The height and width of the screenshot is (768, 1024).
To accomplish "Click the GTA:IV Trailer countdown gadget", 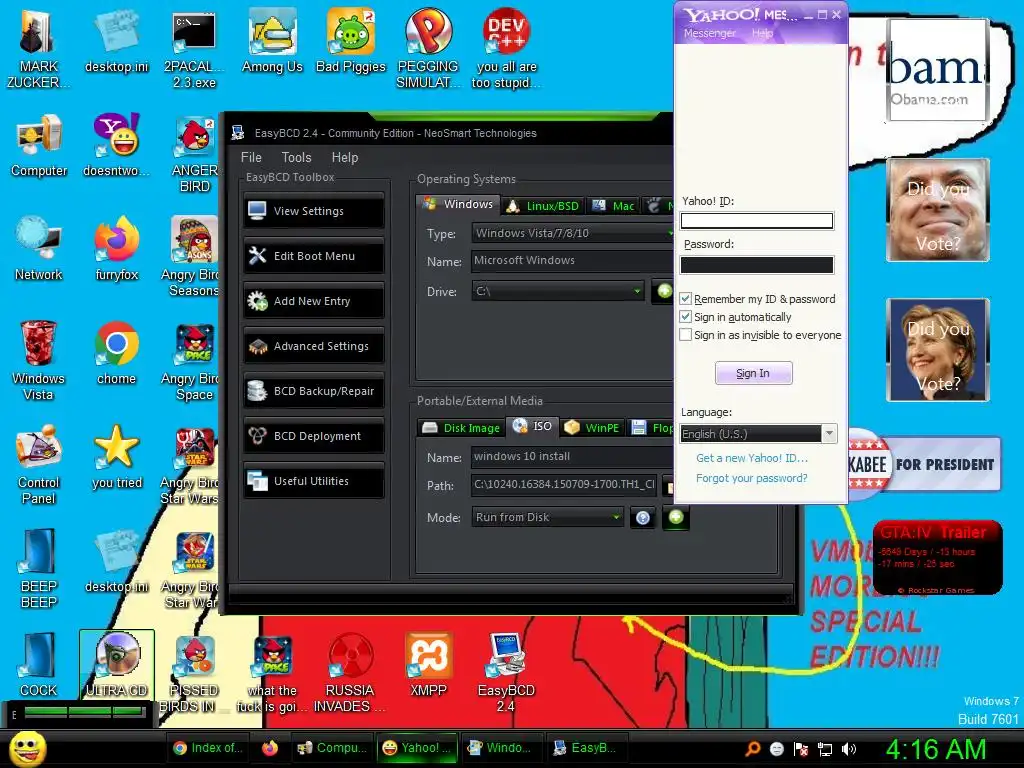I will (938, 558).
